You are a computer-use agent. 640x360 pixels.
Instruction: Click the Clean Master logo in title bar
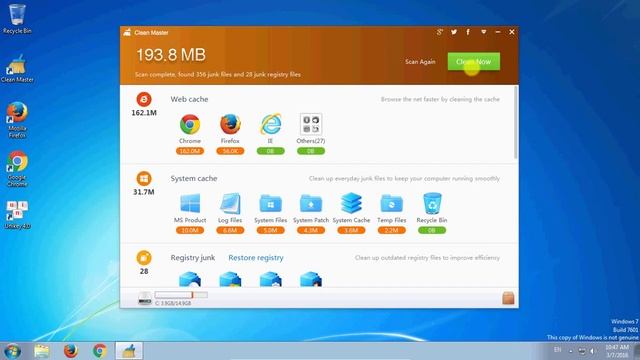[127, 32]
